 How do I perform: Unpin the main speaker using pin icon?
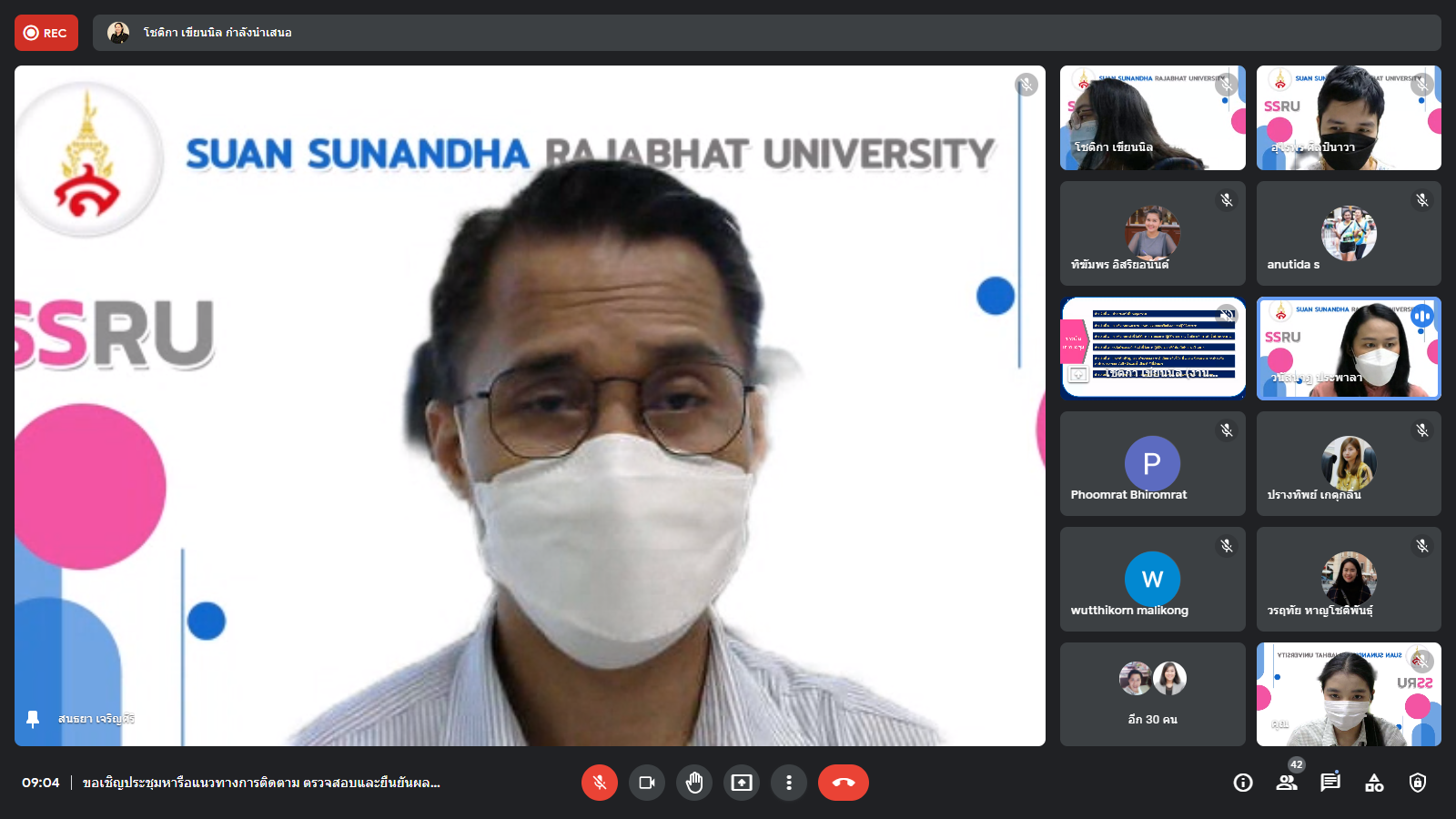point(33,719)
